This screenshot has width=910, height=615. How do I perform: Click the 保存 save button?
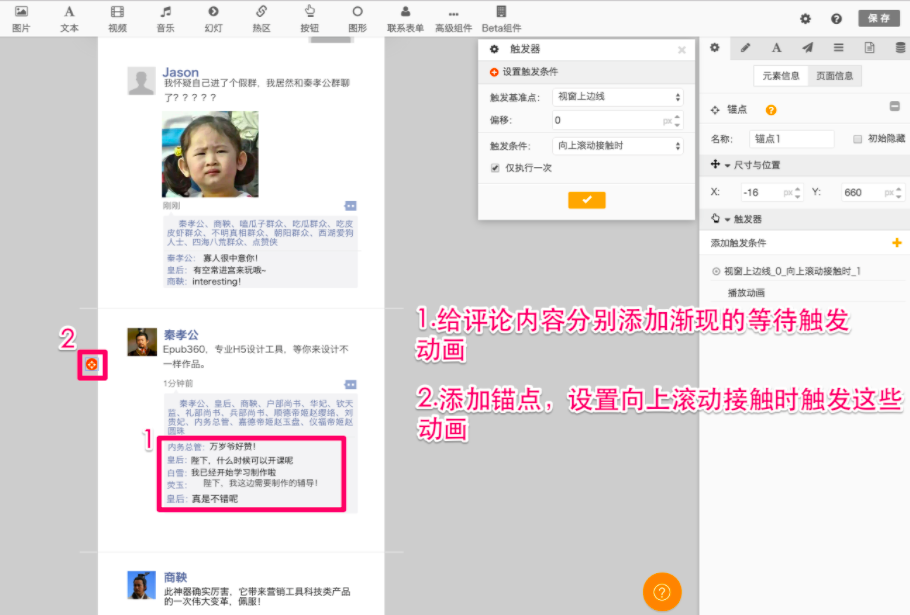pos(878,18)
